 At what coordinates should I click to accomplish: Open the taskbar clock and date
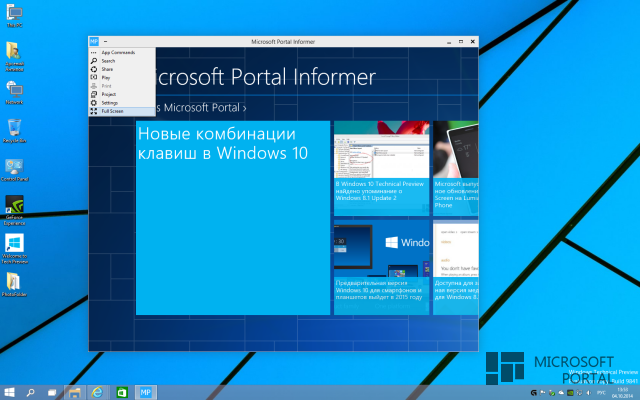622,393
